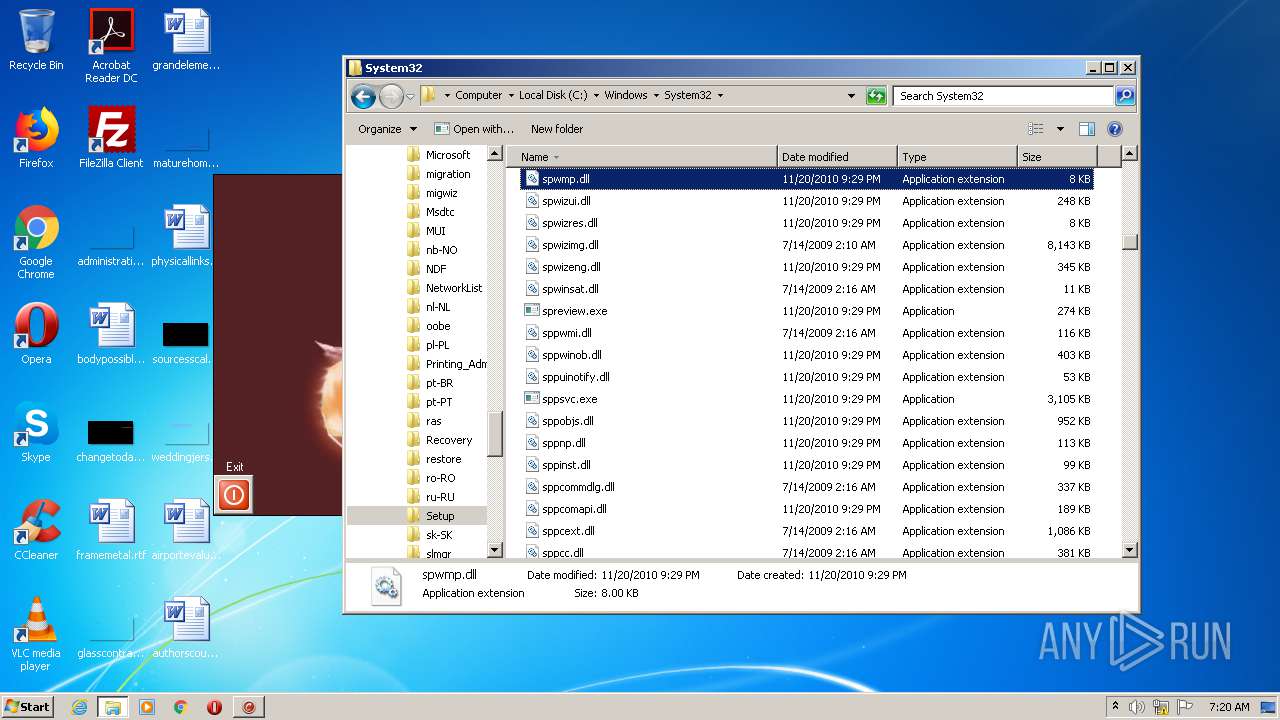Click Windows in address breadcrumb
Screen dimensions: 1280x720
click(x=625, y=96)
